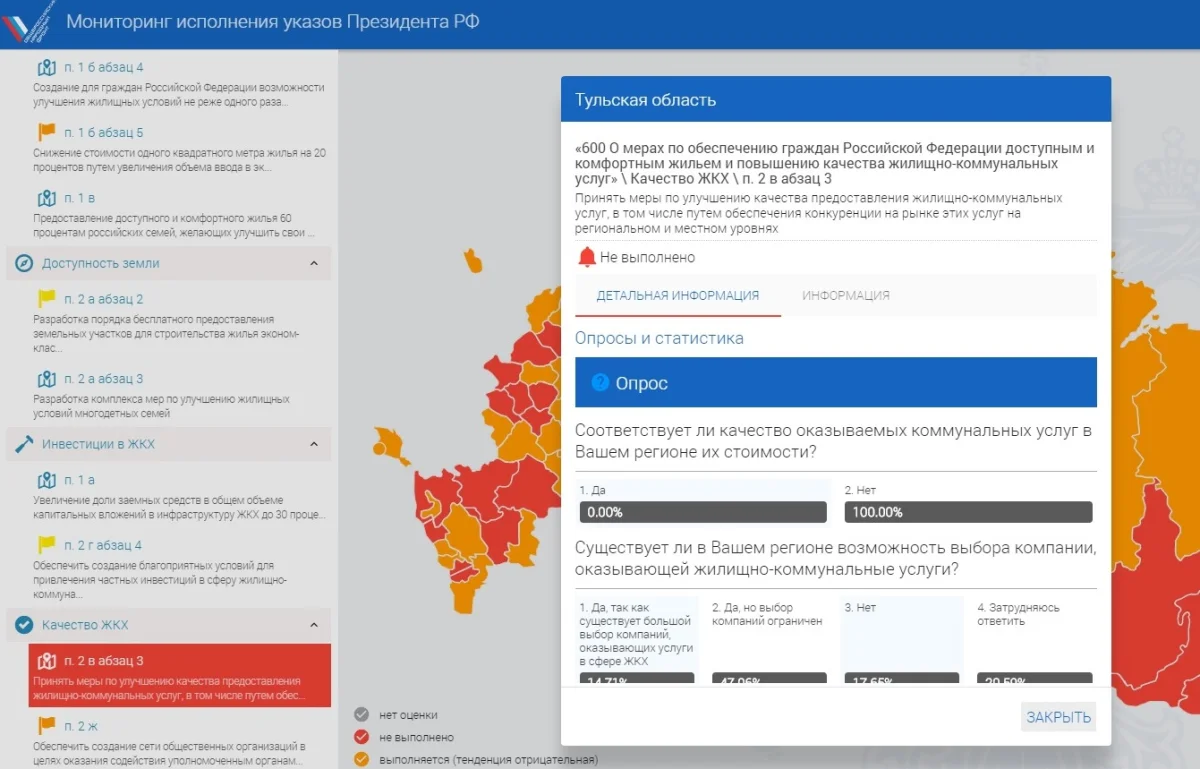
Task: Click the map icon beside п. 2 а абзац 3
Action: (46, 379)
